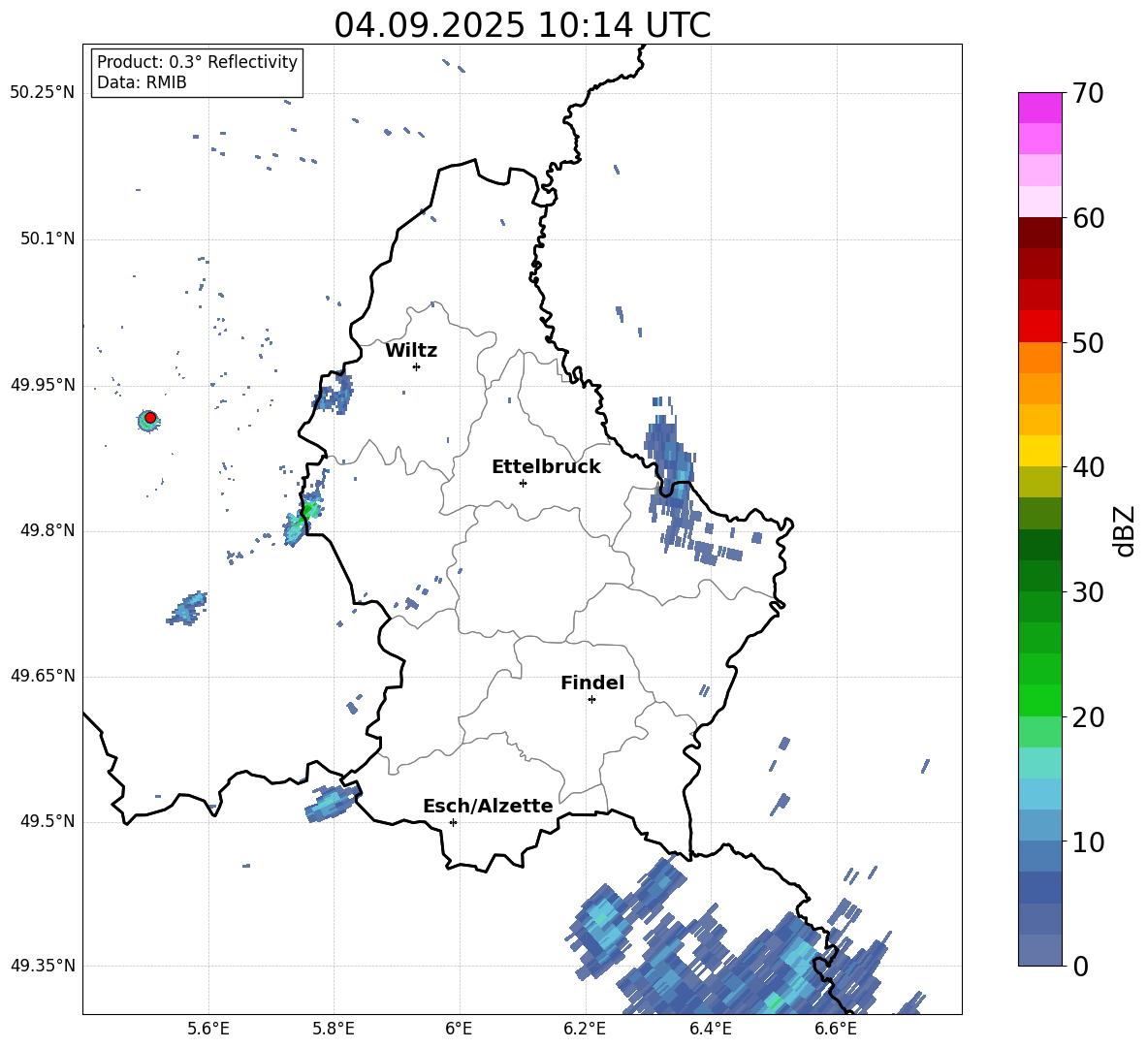This screenshot has width=1148, height=1048.
Task: Click the 'Product: 0.3° Reflectivity' text
Action: (197, 61)
